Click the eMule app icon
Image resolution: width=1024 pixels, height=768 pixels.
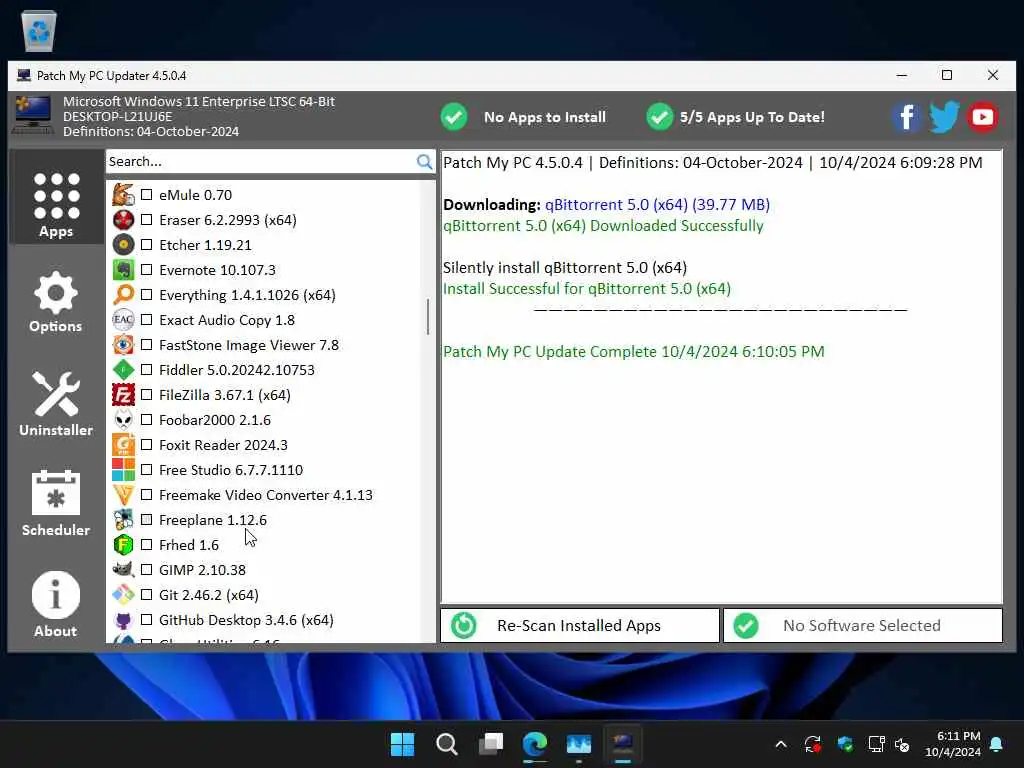(x=123, y=195)
